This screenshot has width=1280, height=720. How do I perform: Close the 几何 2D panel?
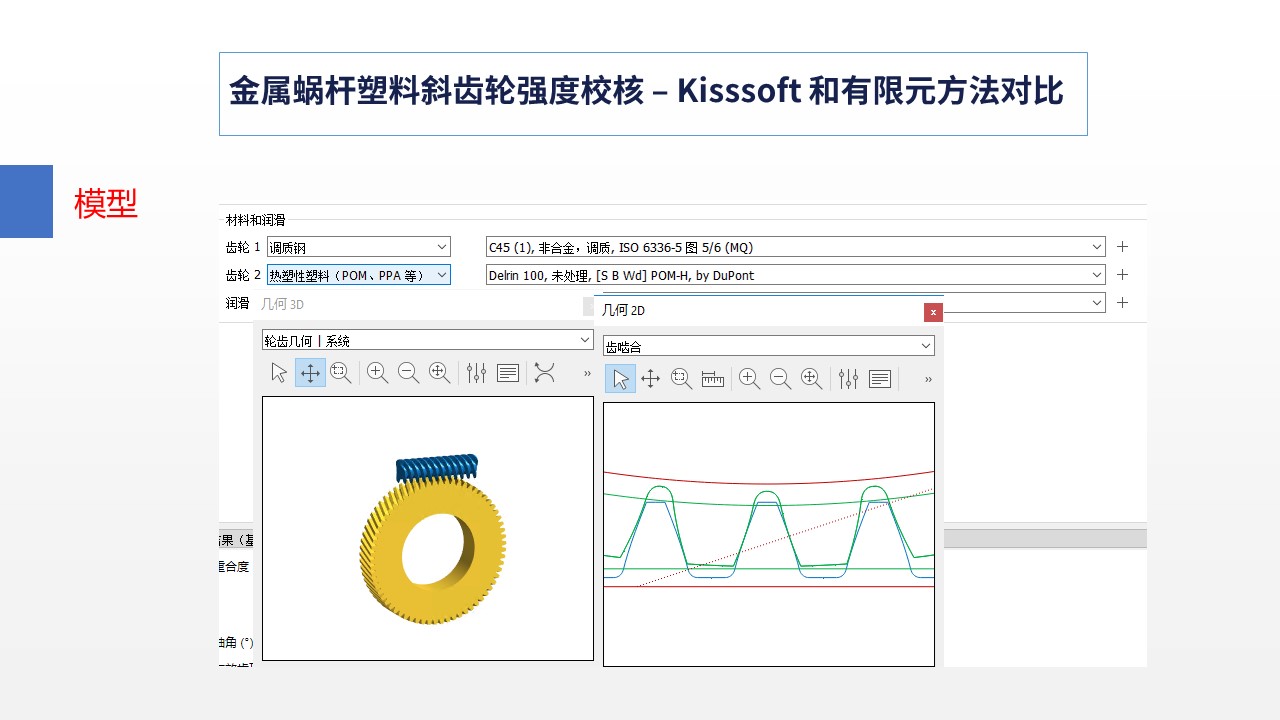[933, 312]
